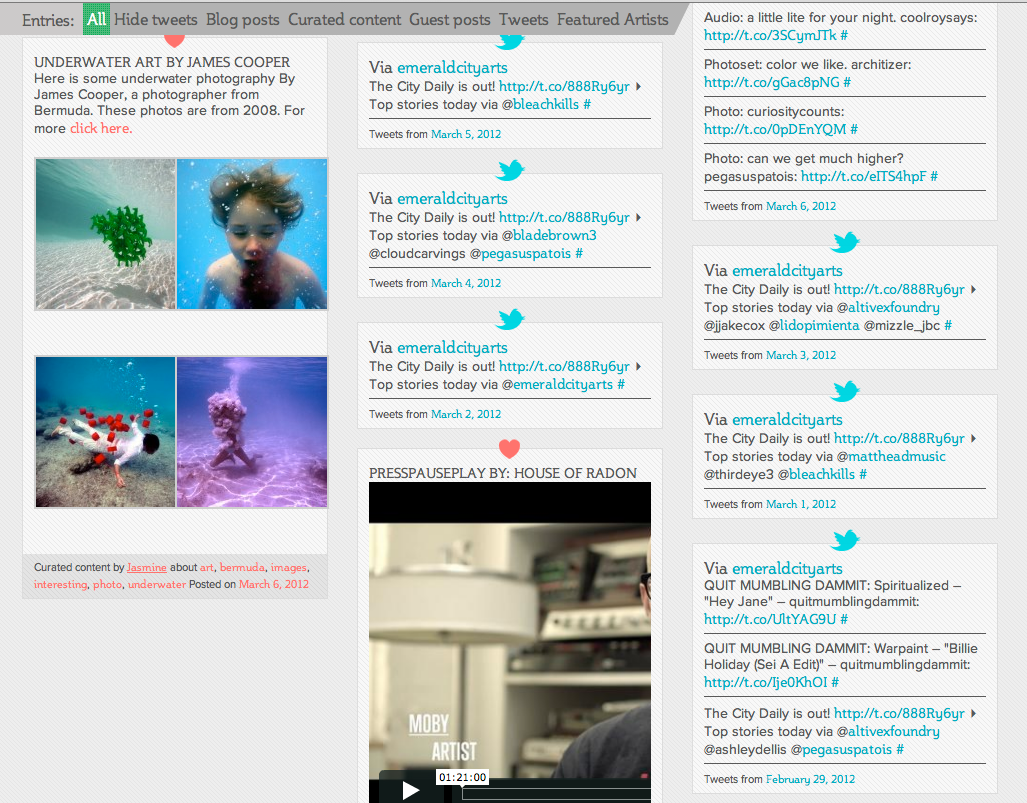Open the 'photo' tag

pos(107,584)
